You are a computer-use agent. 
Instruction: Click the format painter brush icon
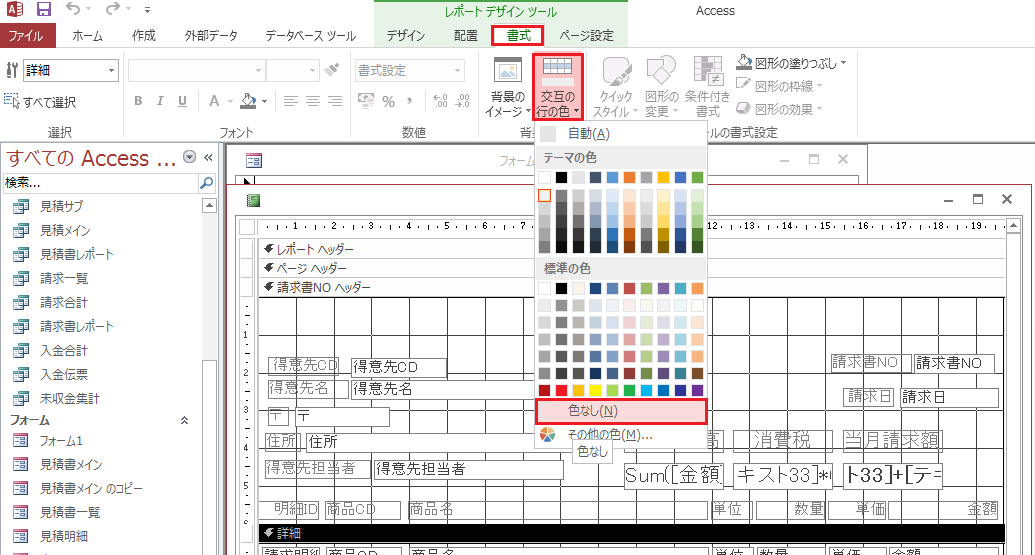pos(333,71)
